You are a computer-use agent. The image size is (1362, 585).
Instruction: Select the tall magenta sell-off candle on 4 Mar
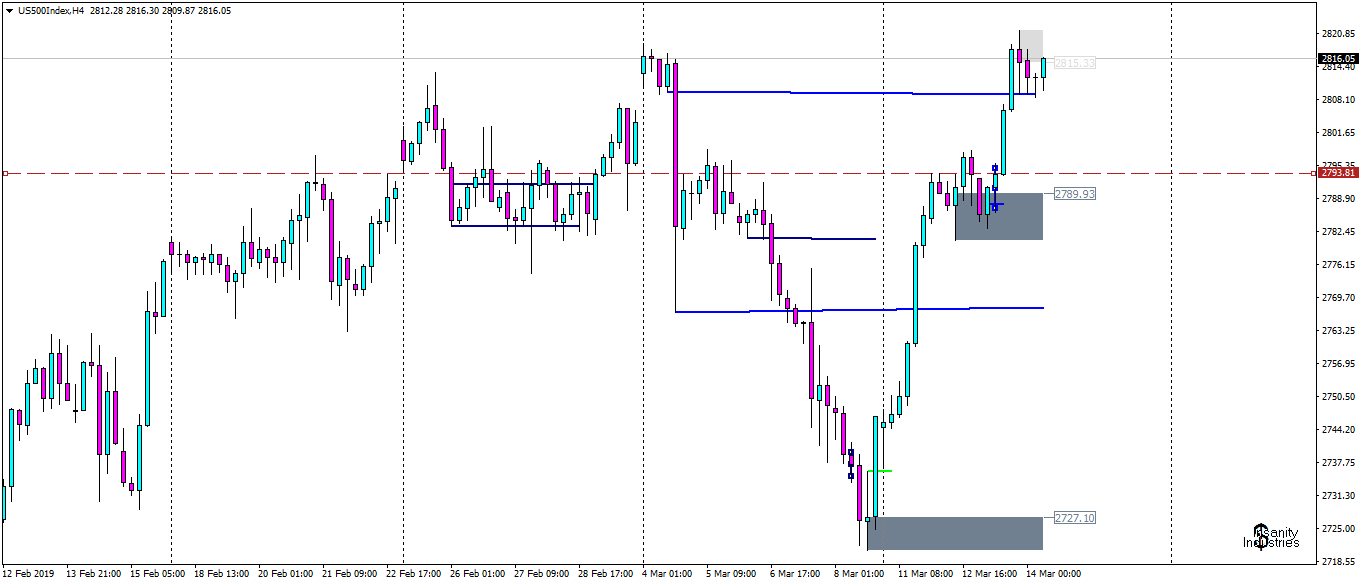coord(676,145)
